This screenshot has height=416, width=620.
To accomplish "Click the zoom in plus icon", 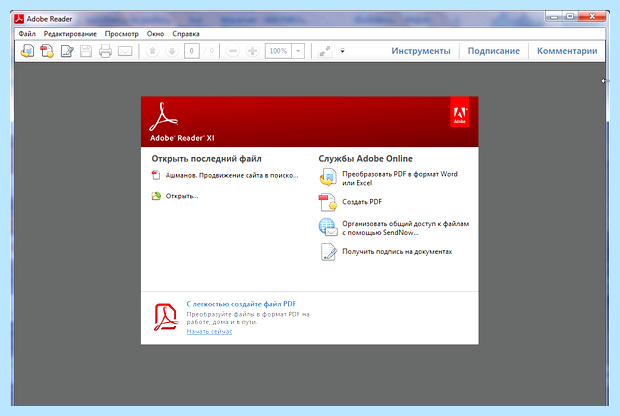I will [252, 51].
